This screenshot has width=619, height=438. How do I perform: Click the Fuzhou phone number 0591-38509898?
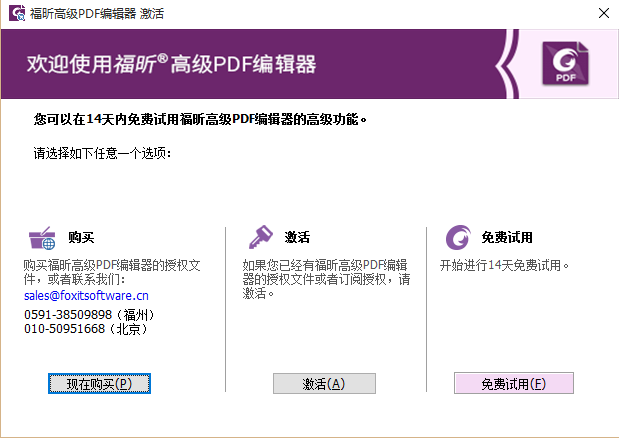88,314
